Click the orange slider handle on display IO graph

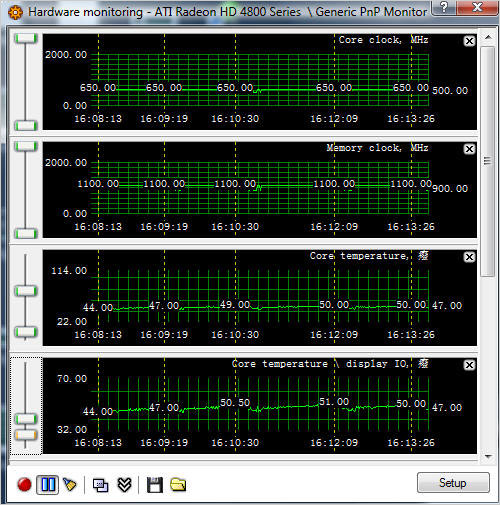(x=26, y=435)
